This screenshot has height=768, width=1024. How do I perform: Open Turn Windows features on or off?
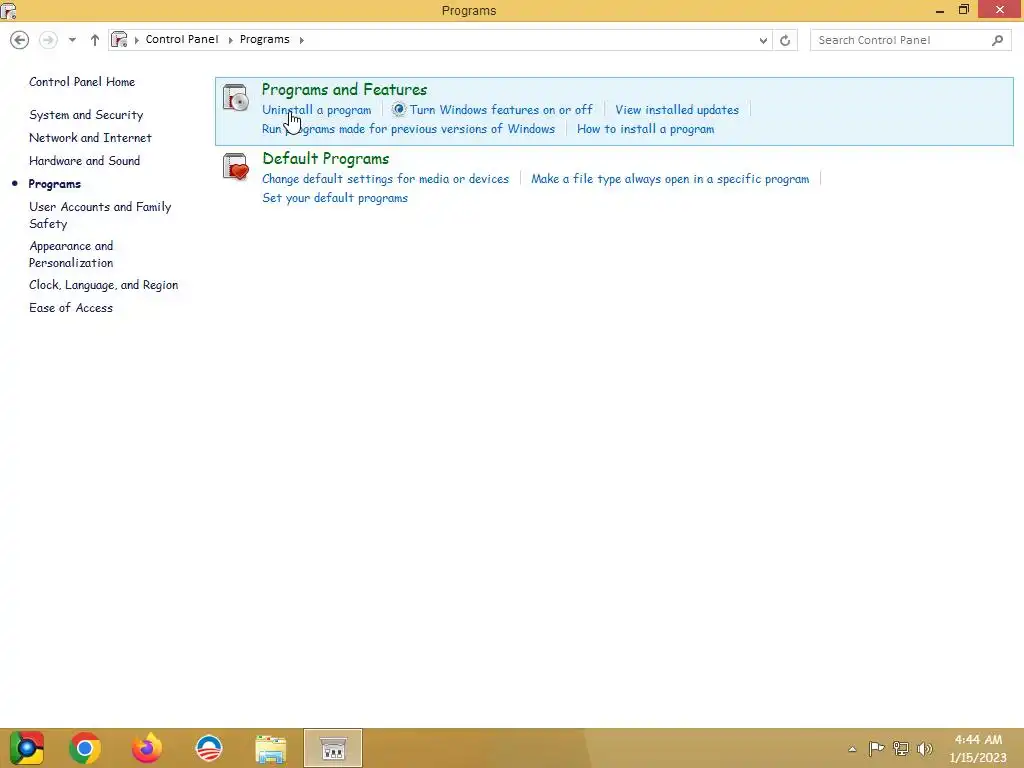501,110
